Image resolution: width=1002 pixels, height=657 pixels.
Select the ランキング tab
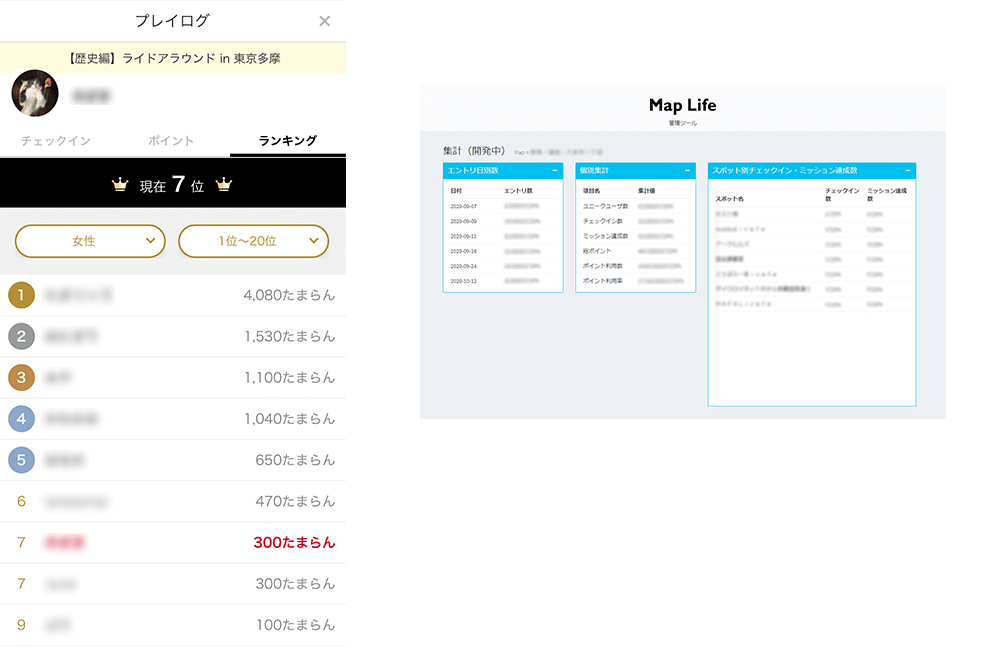pos(287,141)
